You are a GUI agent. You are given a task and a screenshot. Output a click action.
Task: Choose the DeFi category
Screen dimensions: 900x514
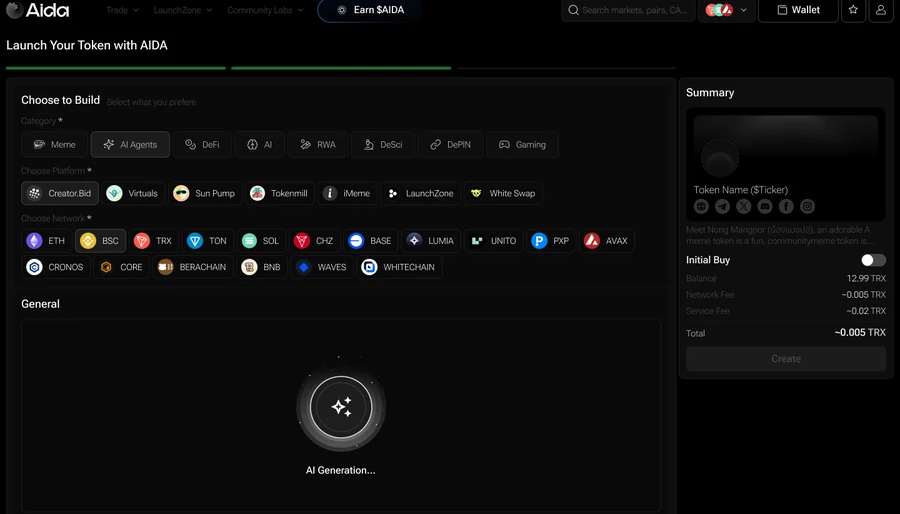202,145
